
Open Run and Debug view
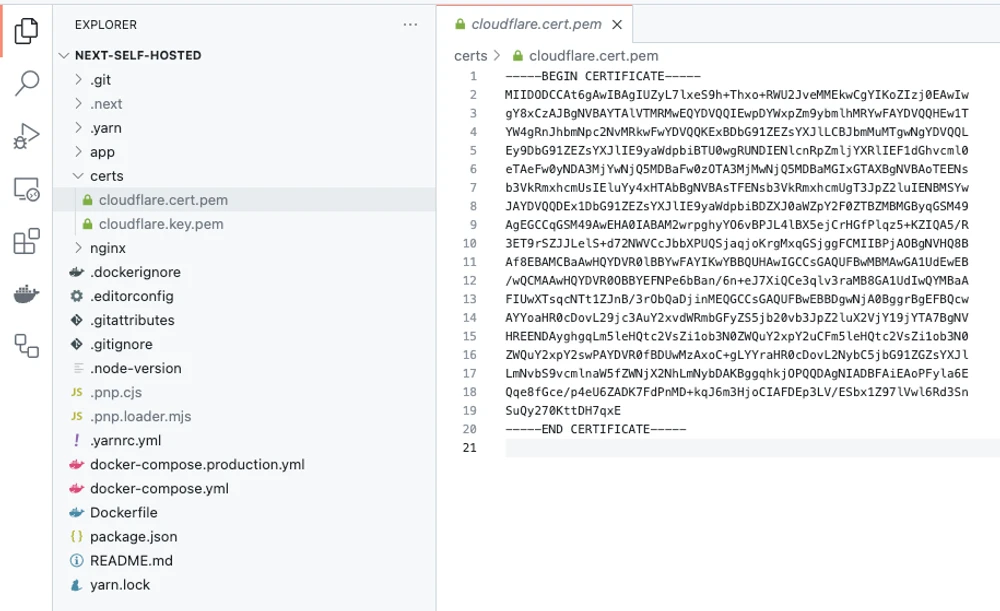click(x=26, y=136)
